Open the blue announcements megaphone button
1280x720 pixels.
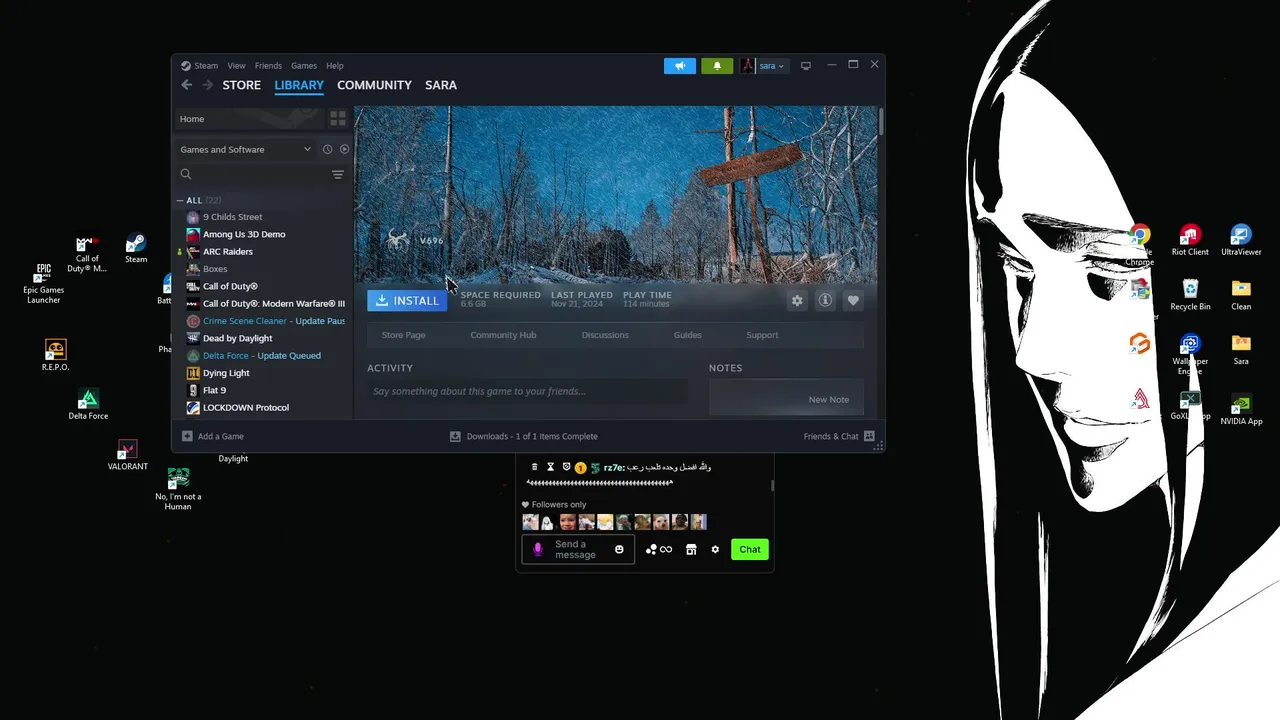tap(679, 66)
